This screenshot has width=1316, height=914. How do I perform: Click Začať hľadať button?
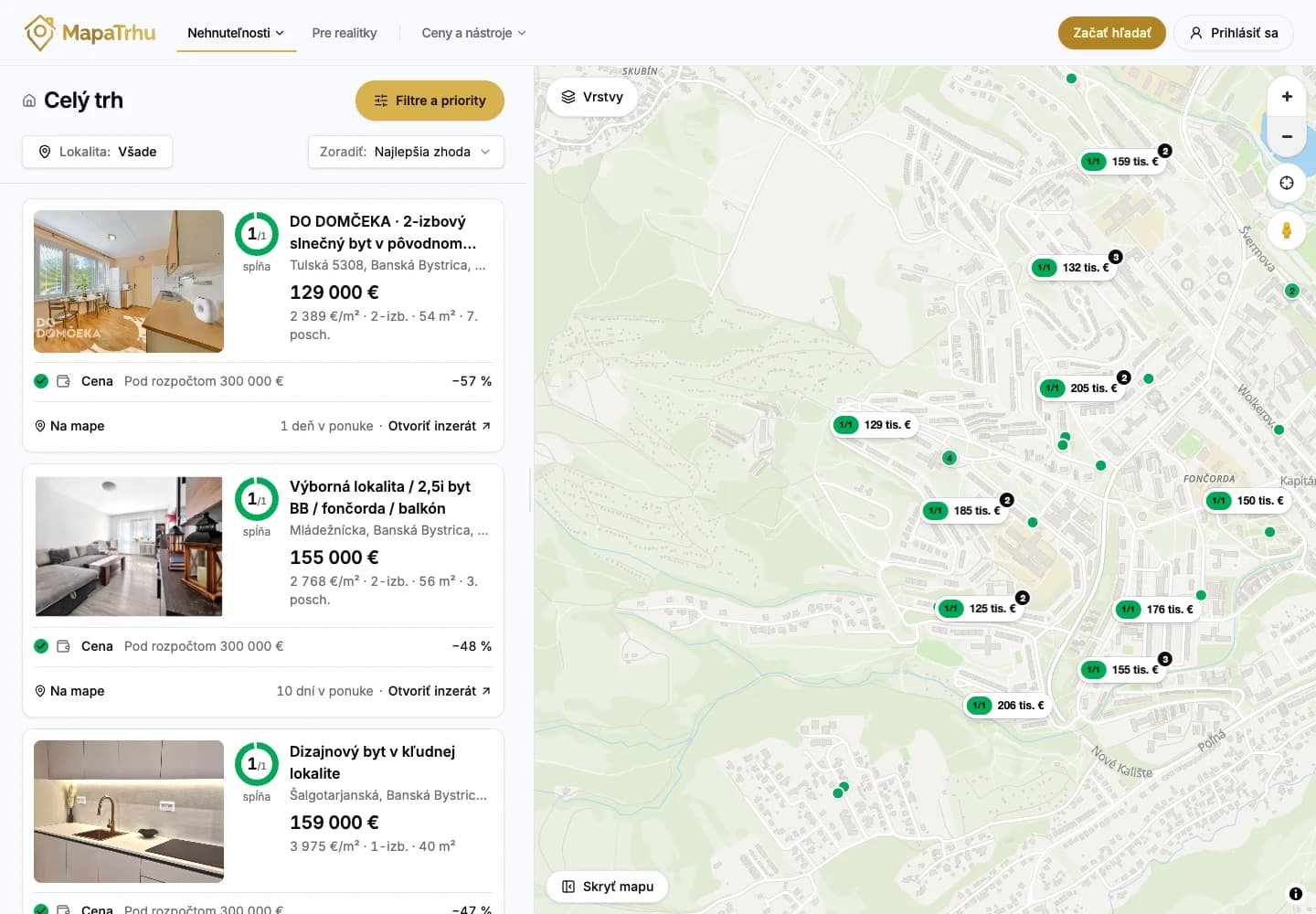click(x=1112, y=33)
